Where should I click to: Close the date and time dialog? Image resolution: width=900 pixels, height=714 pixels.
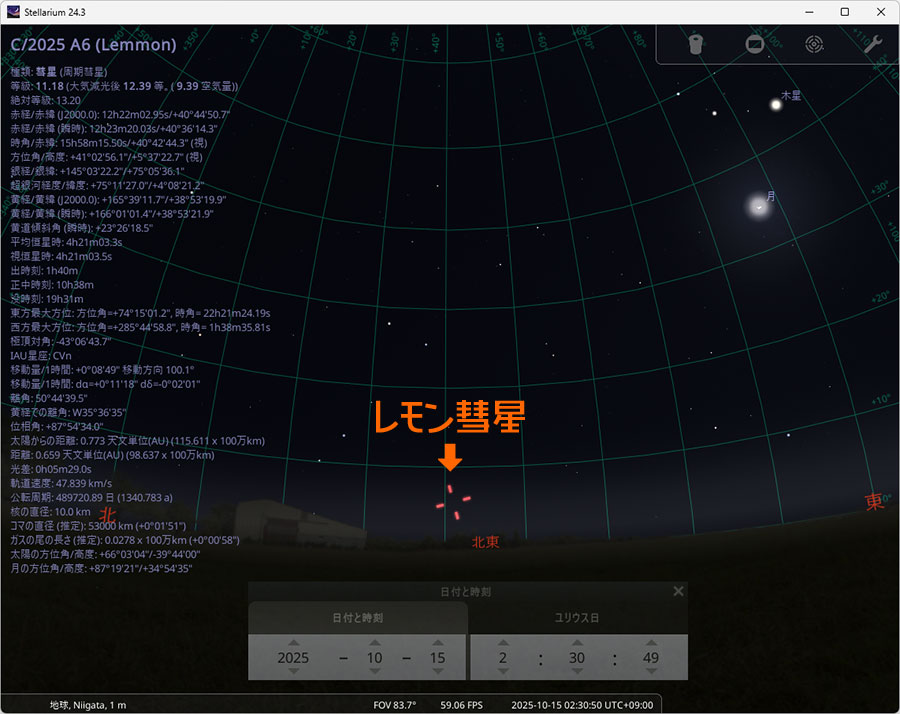click(678, 591)
